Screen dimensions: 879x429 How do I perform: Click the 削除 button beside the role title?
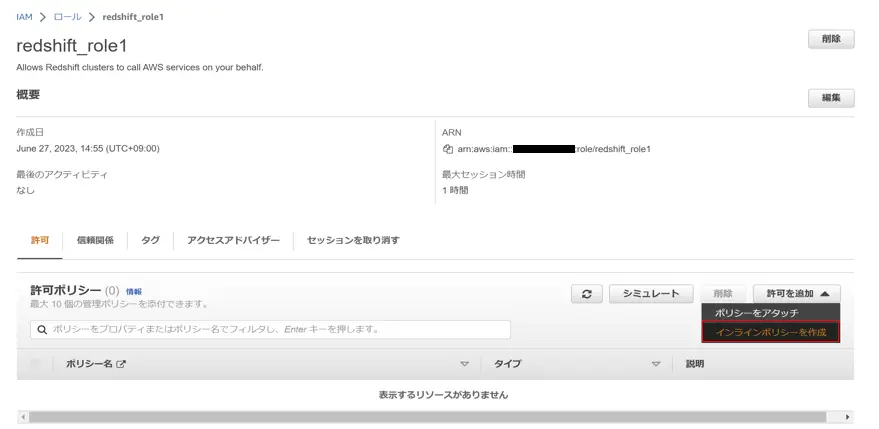click(x=831, y=39)
